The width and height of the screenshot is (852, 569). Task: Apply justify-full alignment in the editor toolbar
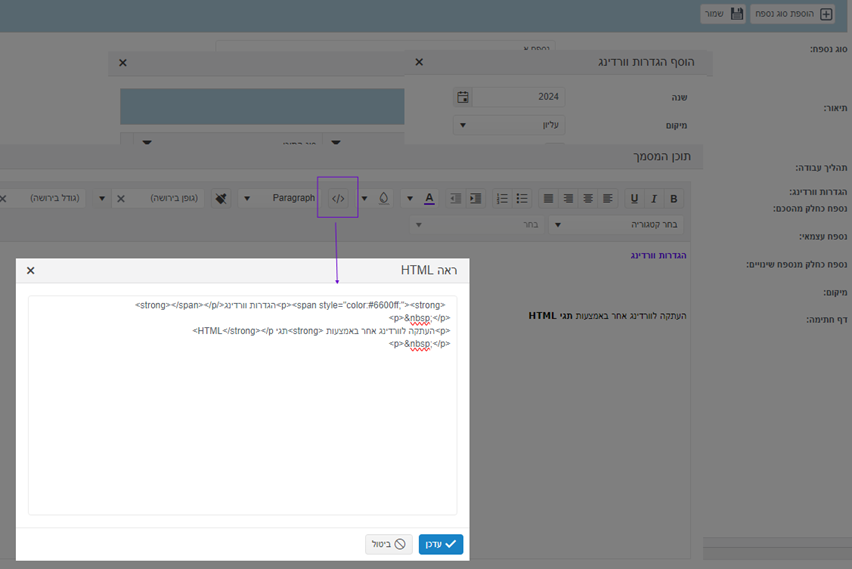548,198
